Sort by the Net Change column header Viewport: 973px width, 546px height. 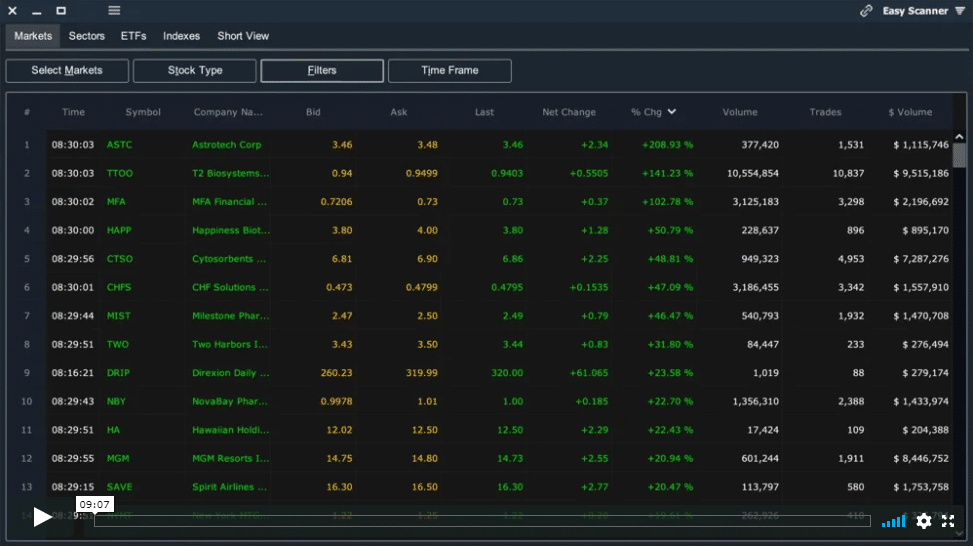tap(569, 112)
